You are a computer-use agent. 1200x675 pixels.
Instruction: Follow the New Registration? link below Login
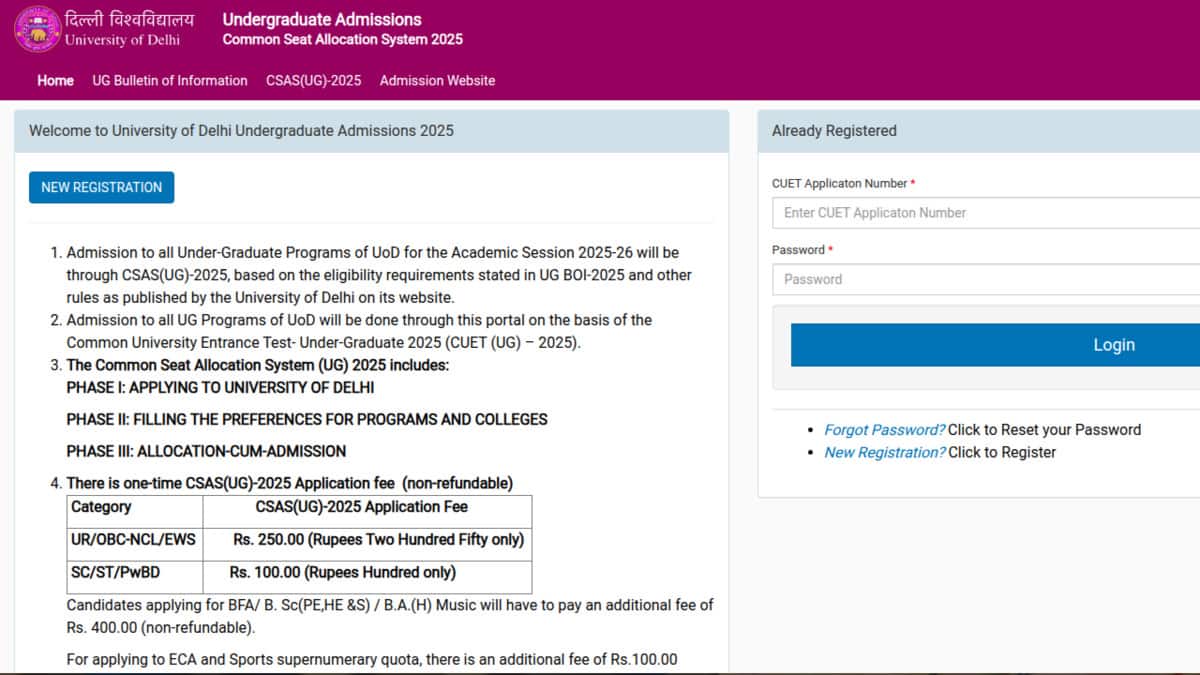(x=884, y=453)
